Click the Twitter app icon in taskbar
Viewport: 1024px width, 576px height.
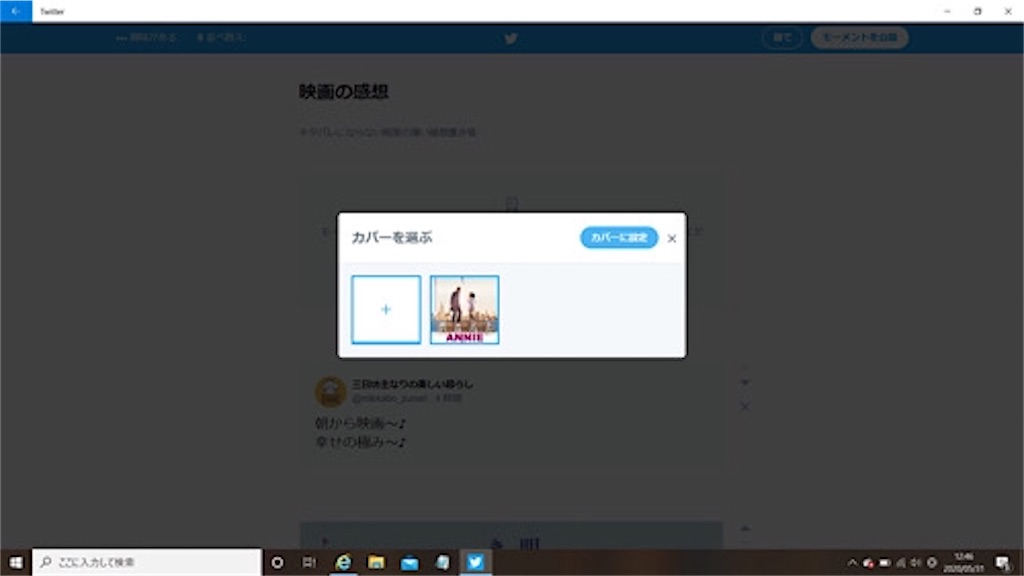tap(475, 562)
